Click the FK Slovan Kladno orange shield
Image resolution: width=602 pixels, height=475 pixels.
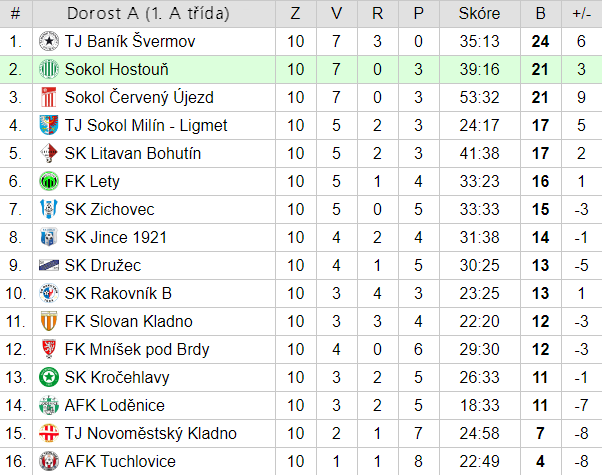(49, 321)
